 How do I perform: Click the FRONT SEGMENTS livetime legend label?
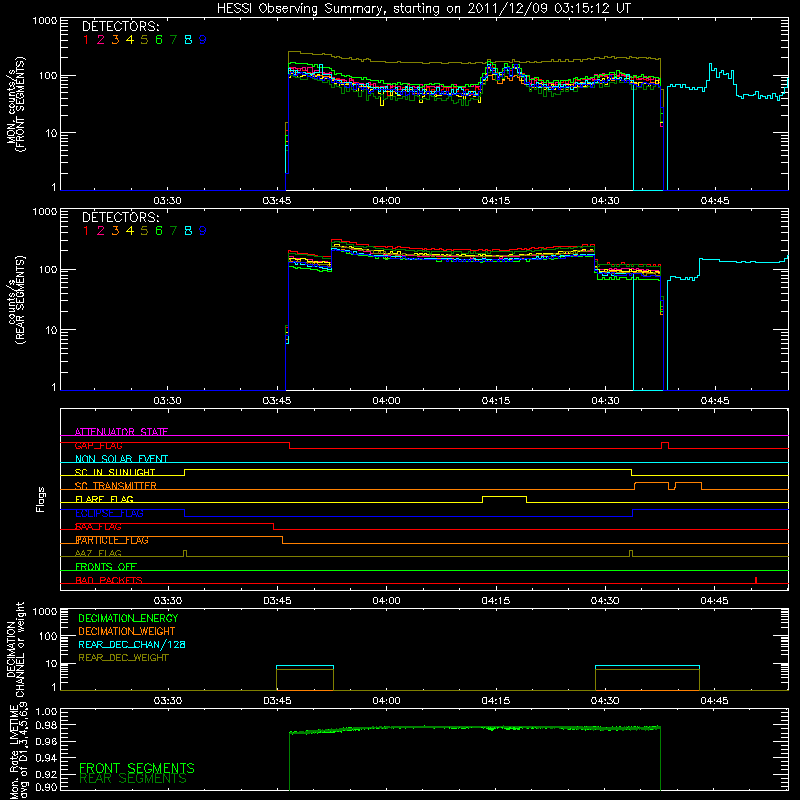click(137, 768)
